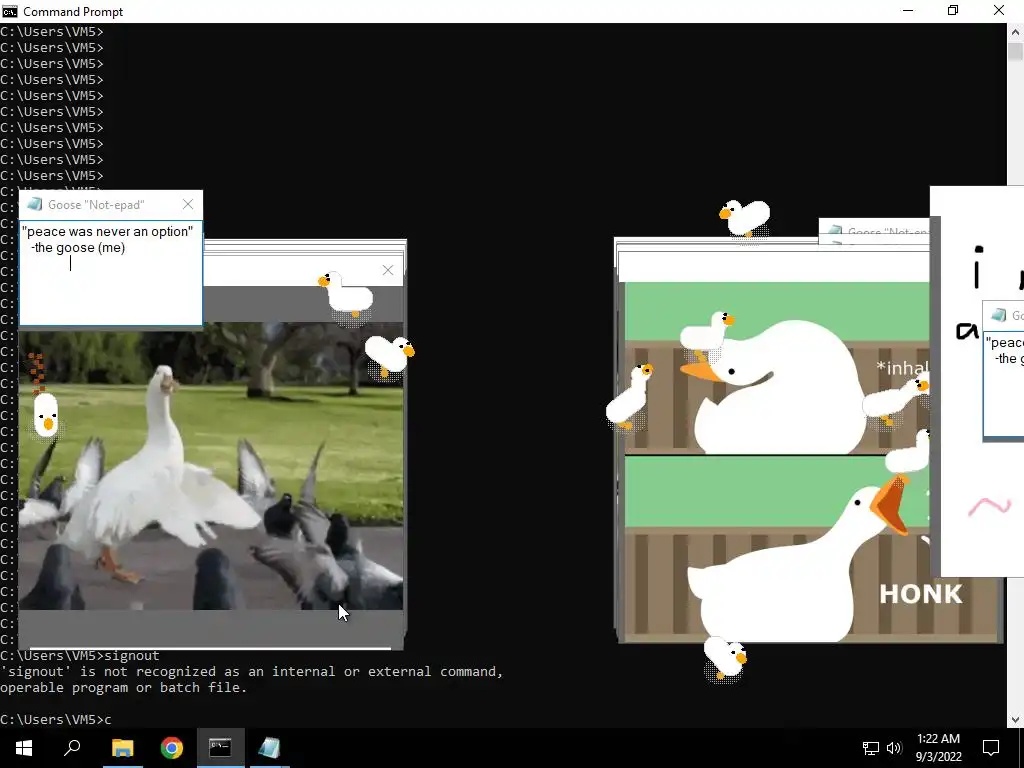Click the Command Prompt scroll up arrow
The image size is (1024, 768).
[1016, 31]
